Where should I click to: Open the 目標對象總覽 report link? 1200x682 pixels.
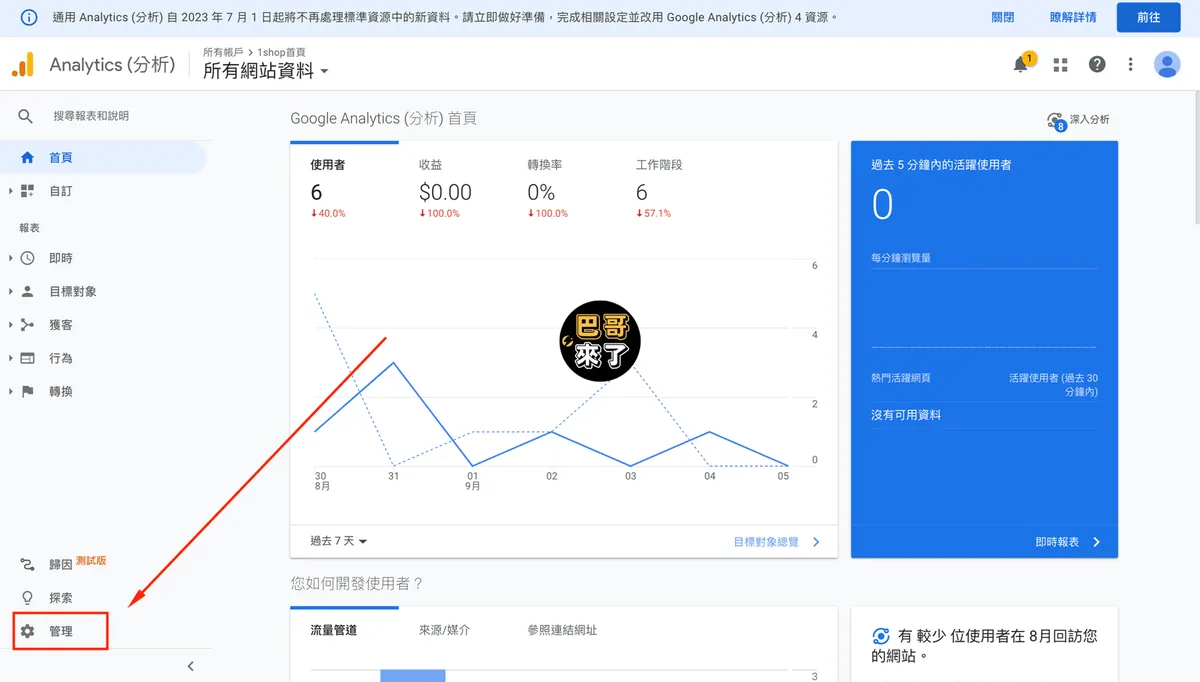pyautogui.click(x=777, y=542)
